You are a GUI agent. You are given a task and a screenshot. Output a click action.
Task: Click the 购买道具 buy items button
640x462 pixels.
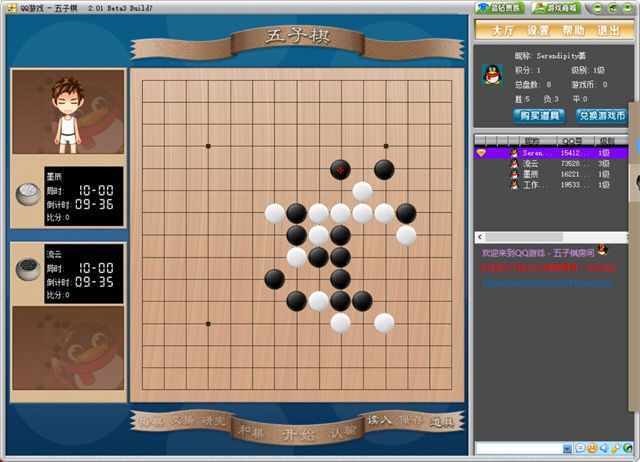tap(539, 116)
